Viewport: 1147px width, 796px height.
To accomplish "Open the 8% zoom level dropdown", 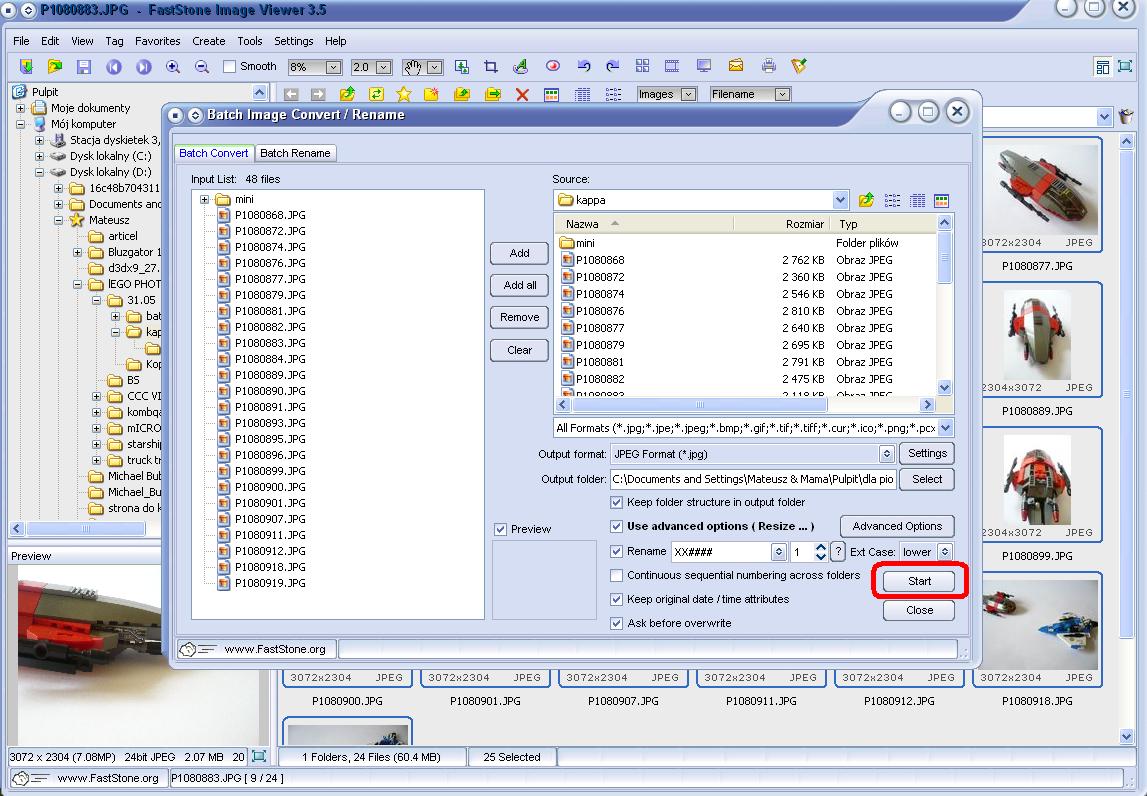I will [333, 67].
